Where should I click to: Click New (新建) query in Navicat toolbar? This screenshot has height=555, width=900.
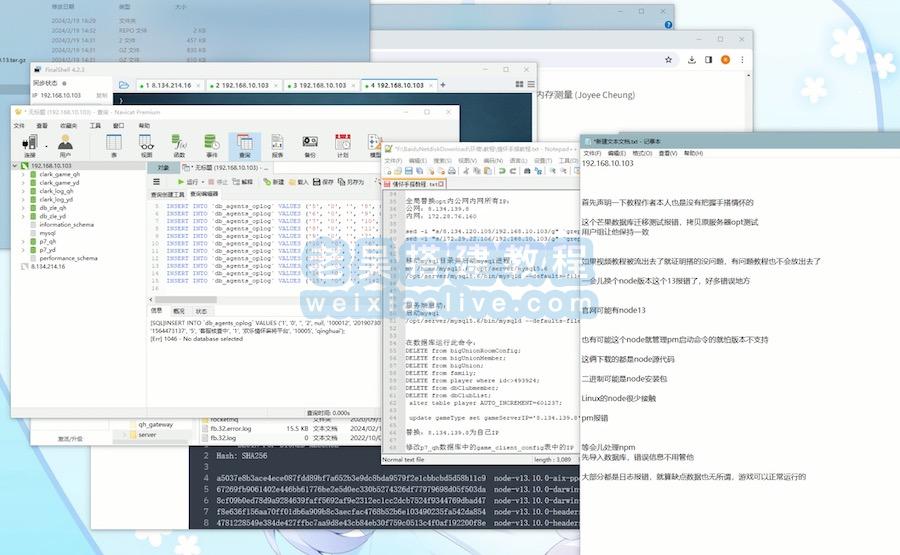point(274,181)
